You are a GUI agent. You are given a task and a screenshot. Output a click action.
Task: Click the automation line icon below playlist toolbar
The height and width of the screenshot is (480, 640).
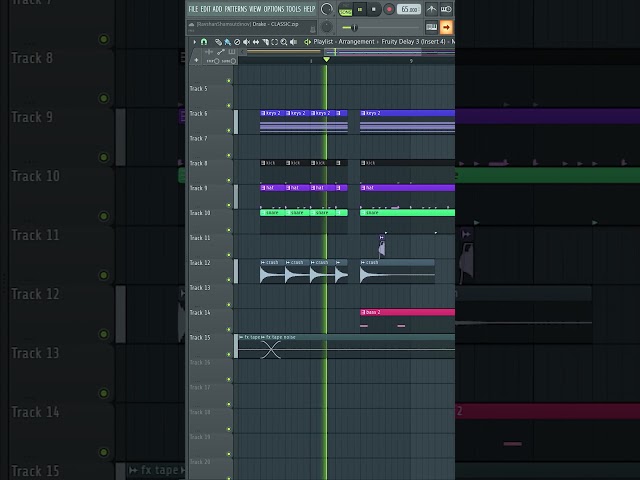221,52
